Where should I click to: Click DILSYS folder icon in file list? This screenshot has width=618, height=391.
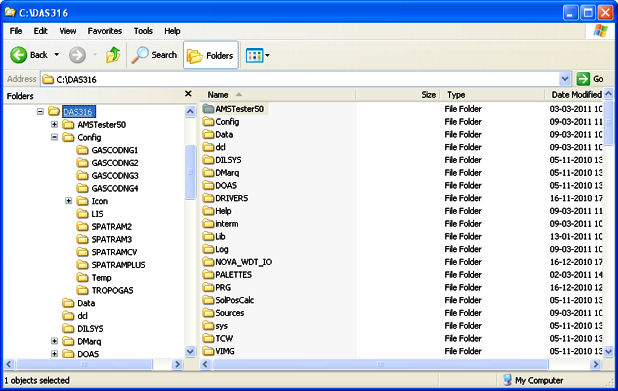(208, 160)
